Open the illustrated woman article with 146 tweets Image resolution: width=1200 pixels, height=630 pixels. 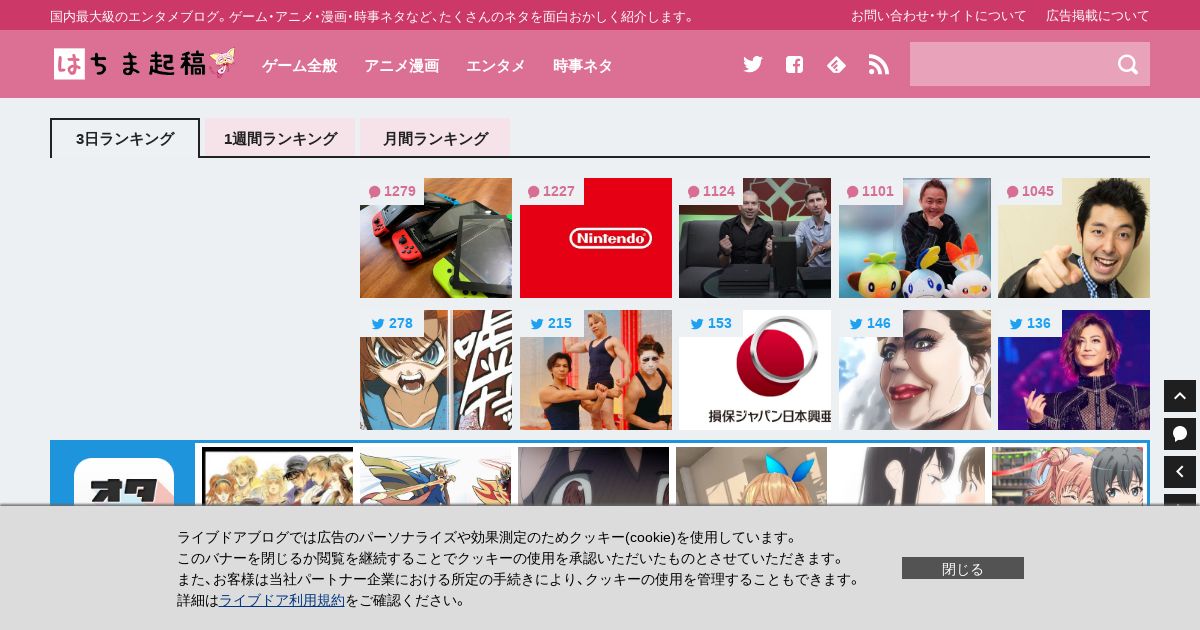point(915,370)
